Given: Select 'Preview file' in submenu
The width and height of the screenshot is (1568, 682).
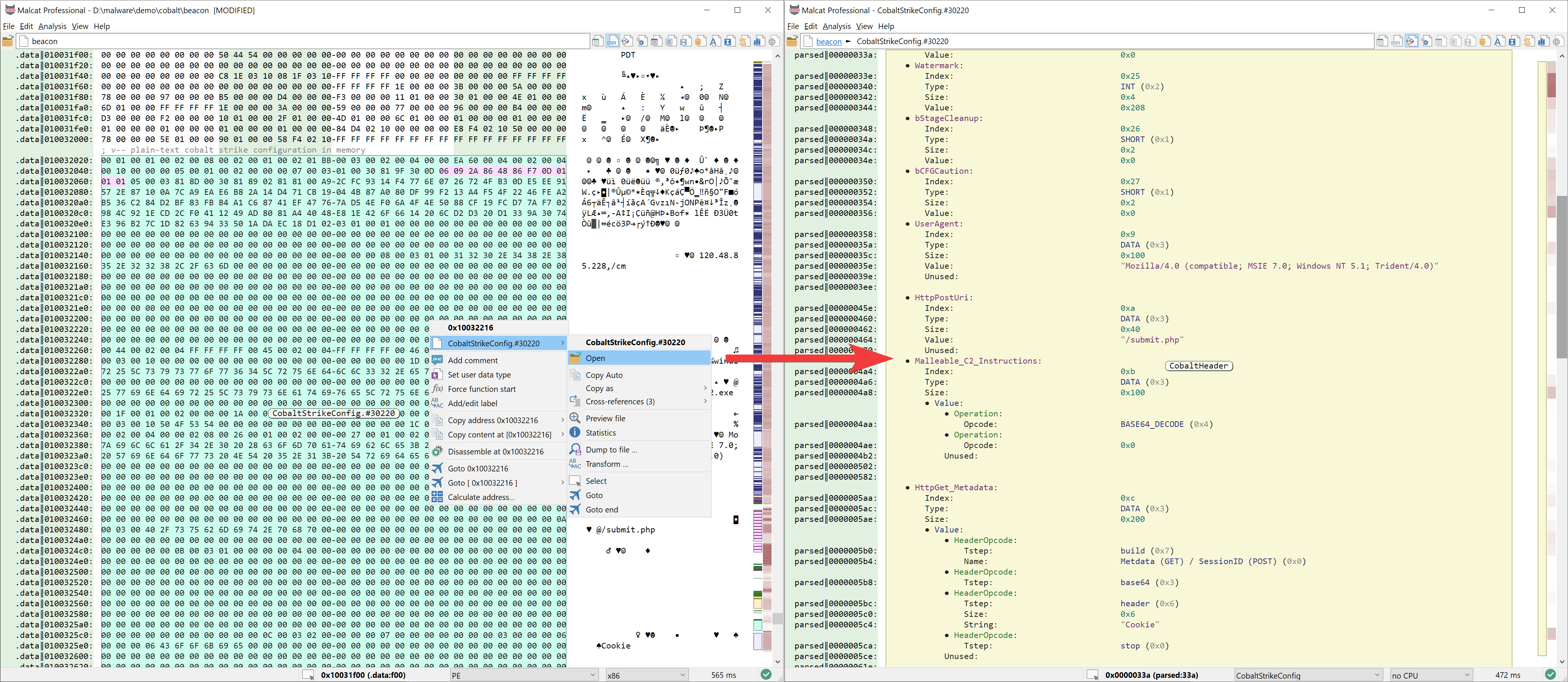Looking at the screenshot, I should coord(639,418).
